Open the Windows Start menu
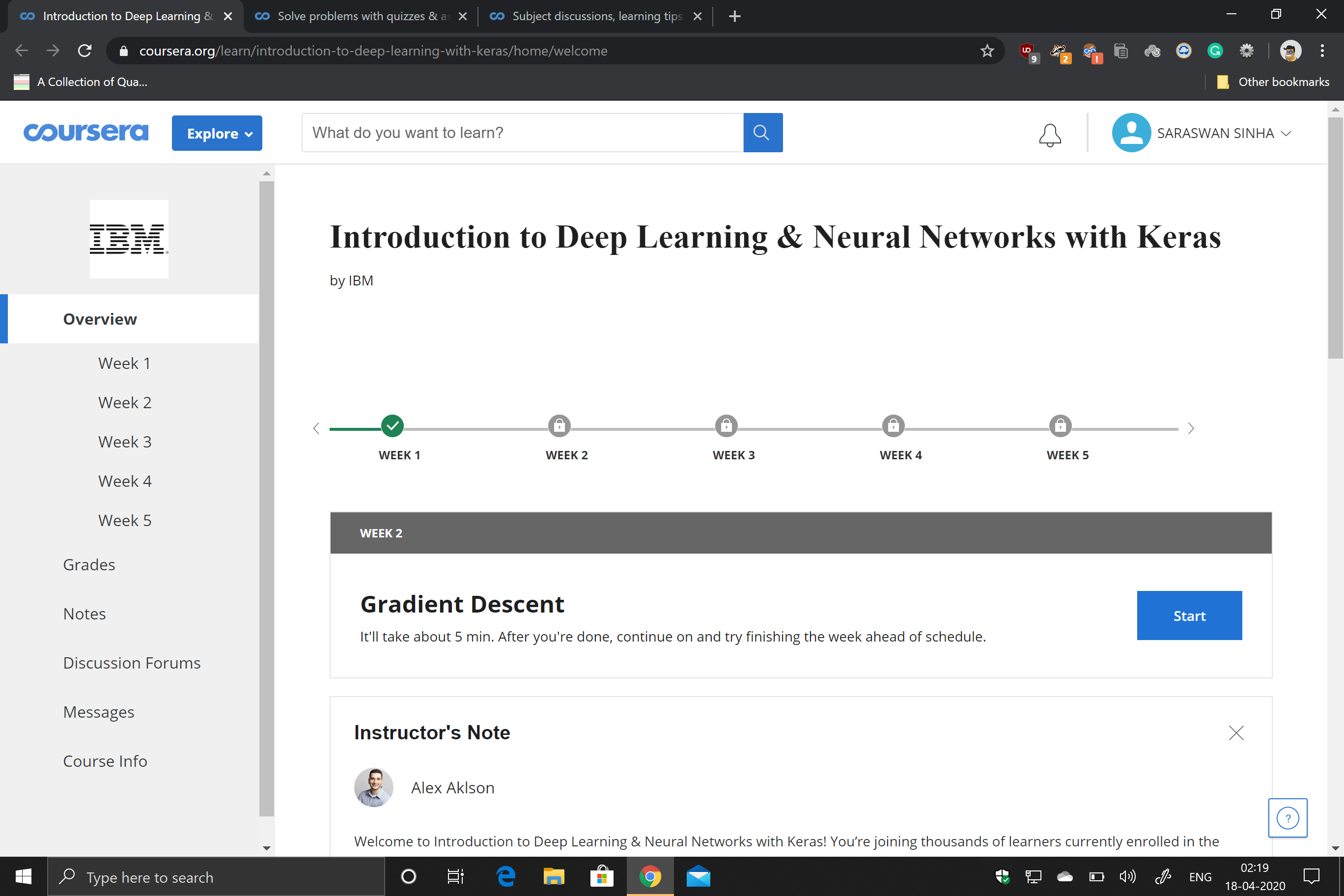This screenshot has height=896, width=1344. [x=24, y=876]
